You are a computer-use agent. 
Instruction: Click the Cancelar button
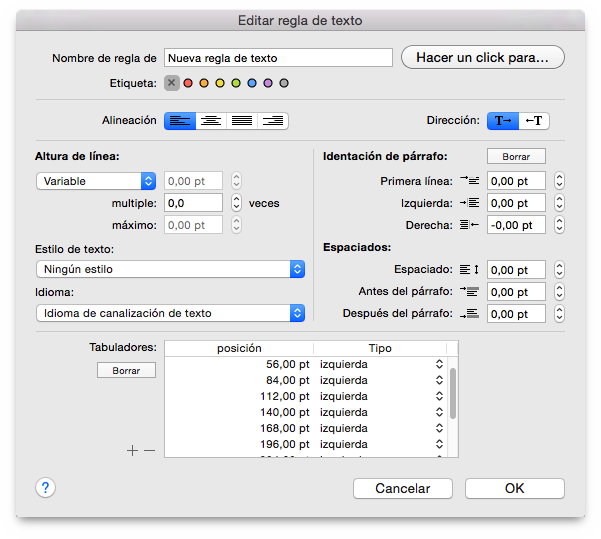coord(403,488)
